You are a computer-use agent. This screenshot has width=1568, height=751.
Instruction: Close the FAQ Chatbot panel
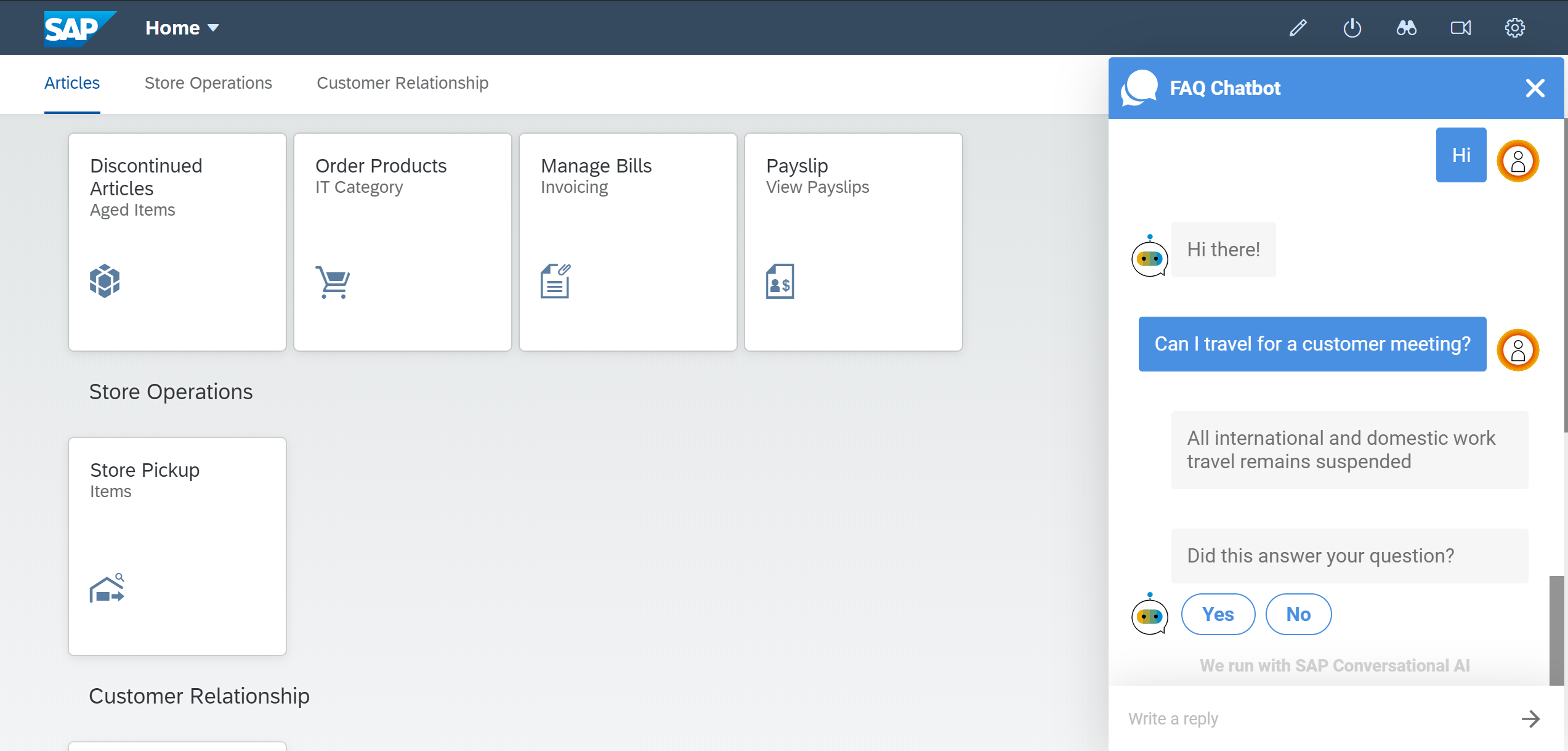[x=1535, y=88]
